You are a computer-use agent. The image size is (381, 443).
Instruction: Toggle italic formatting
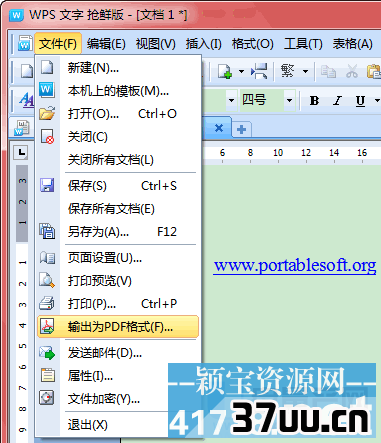[337, 101]
